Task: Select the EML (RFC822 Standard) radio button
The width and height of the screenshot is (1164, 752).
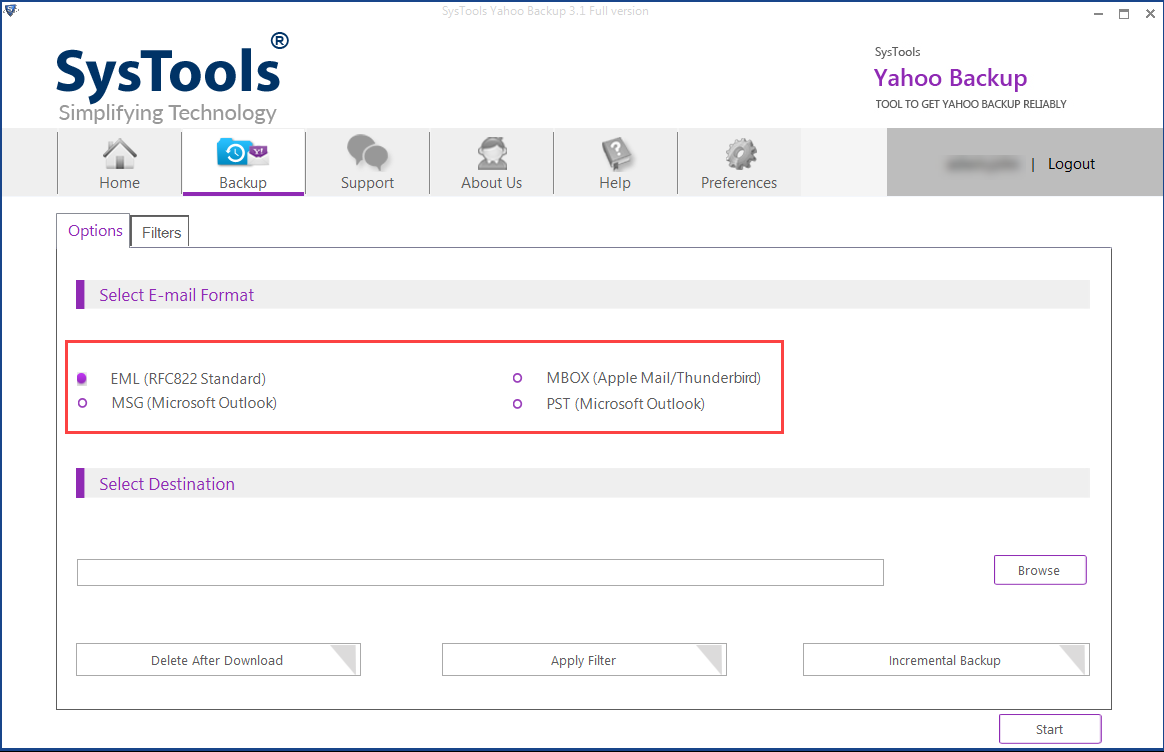Action: 82,379
